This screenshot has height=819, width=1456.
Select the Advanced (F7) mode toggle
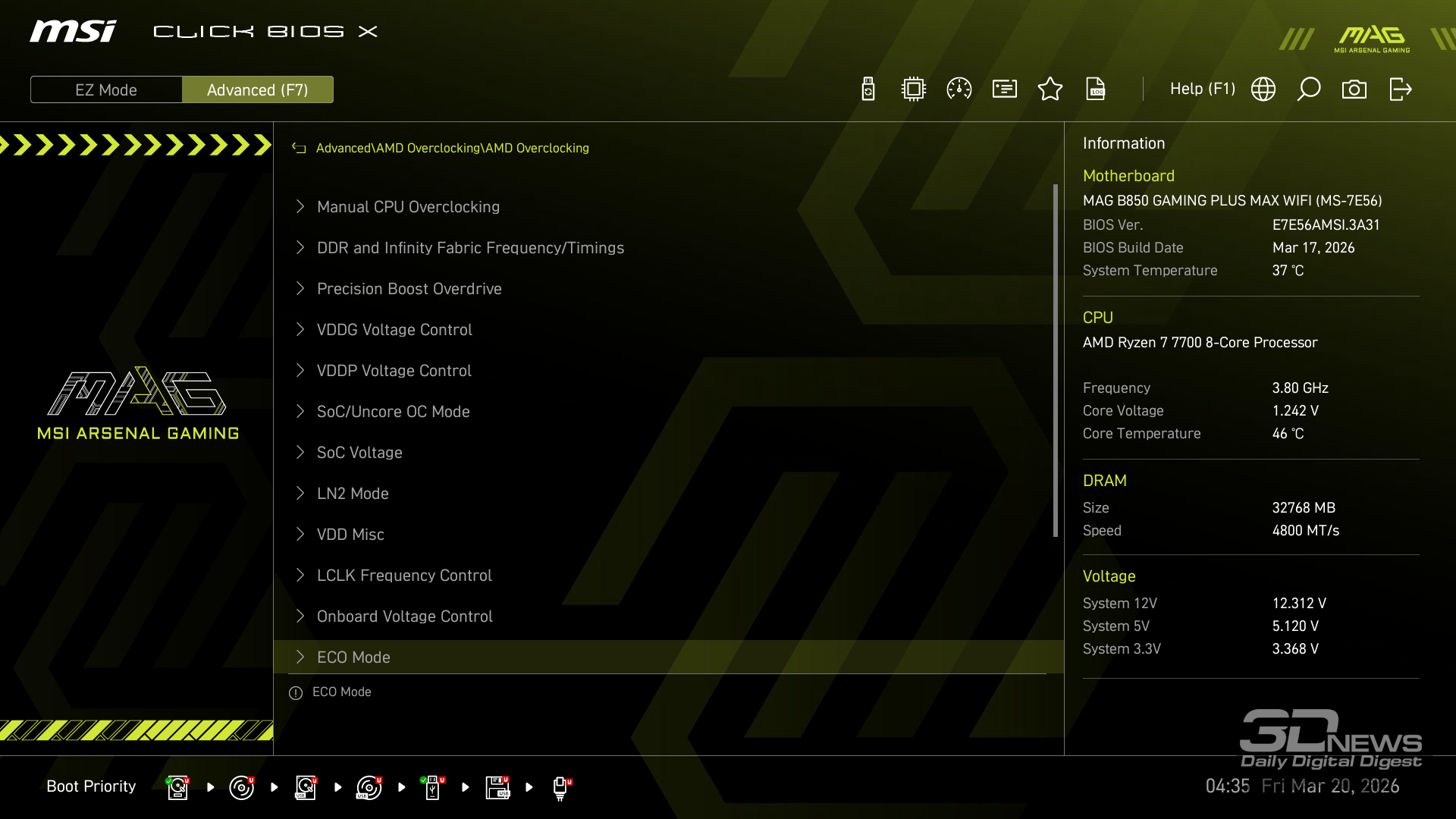tap(258, 89)
